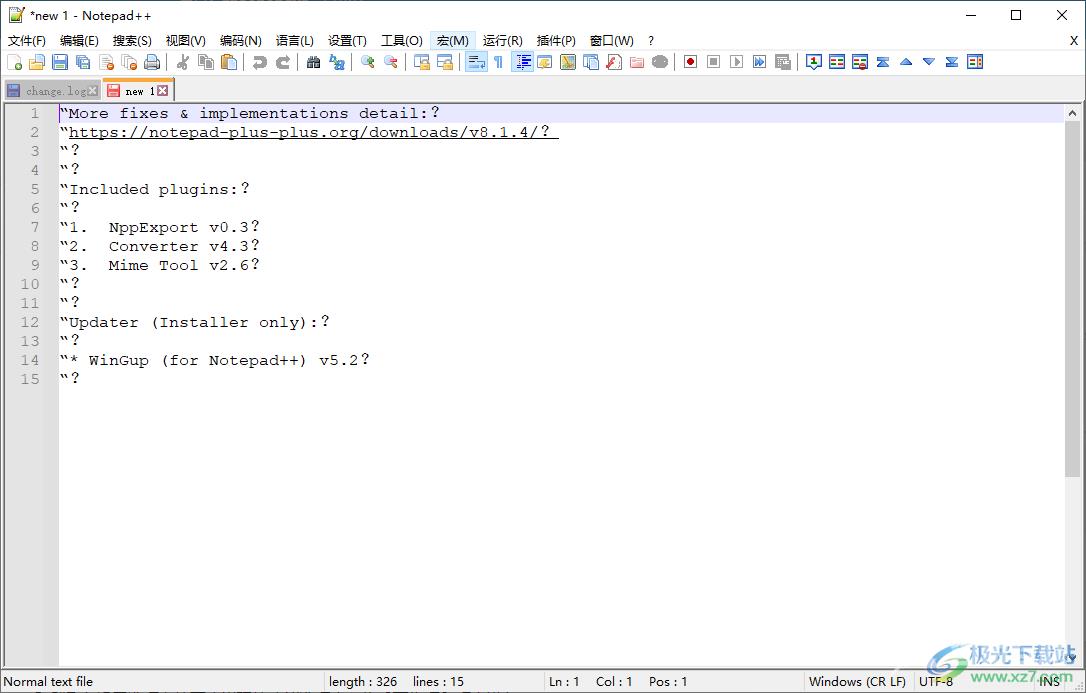Open the 文件(F) menu
Image resolution: width=1086 pixels, height=693 pixels.
click(x=27, y=41)
